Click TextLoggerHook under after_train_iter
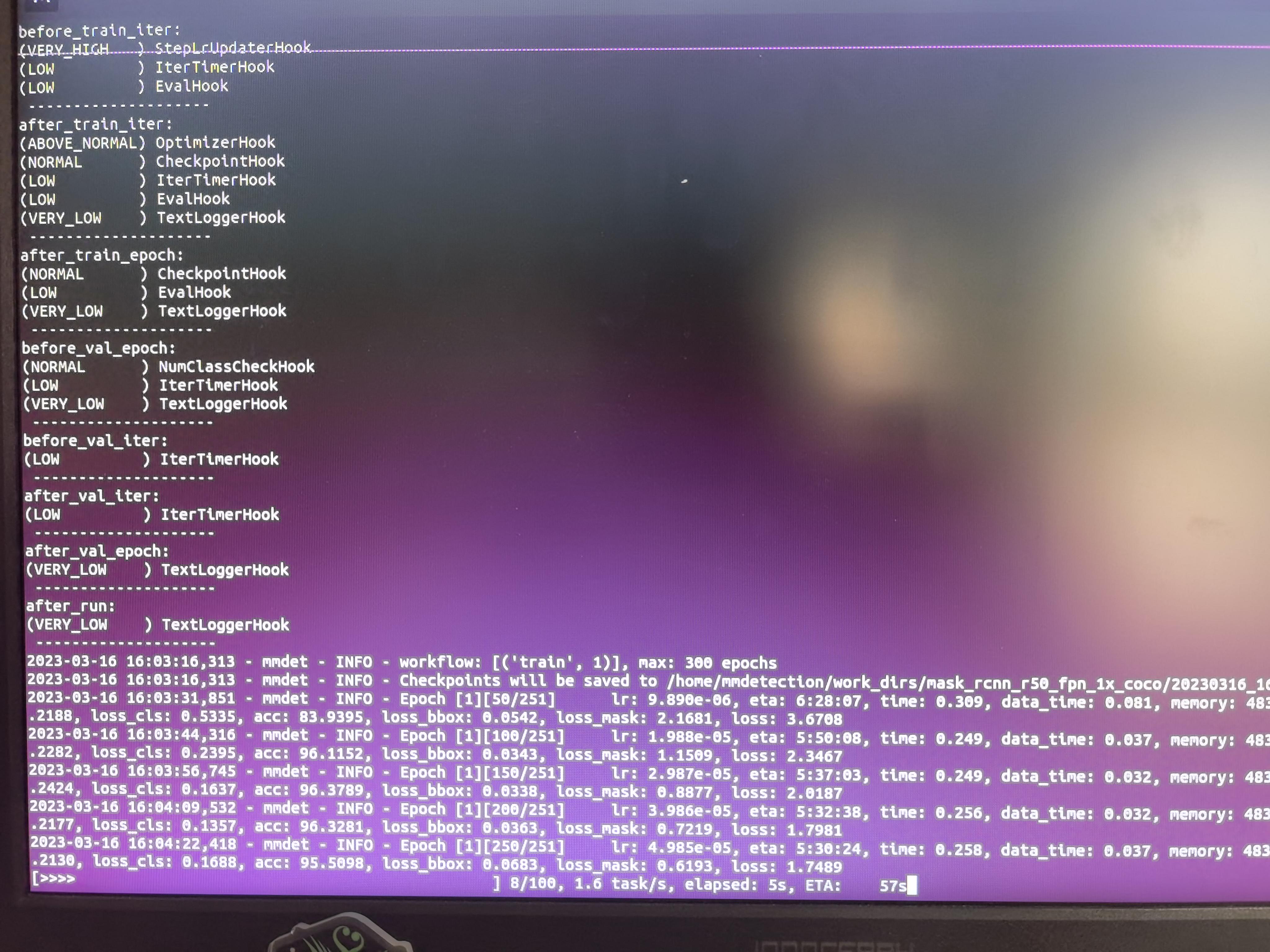Image resolution: width=1270 pixels, height=952 pixels. point(221,218)
